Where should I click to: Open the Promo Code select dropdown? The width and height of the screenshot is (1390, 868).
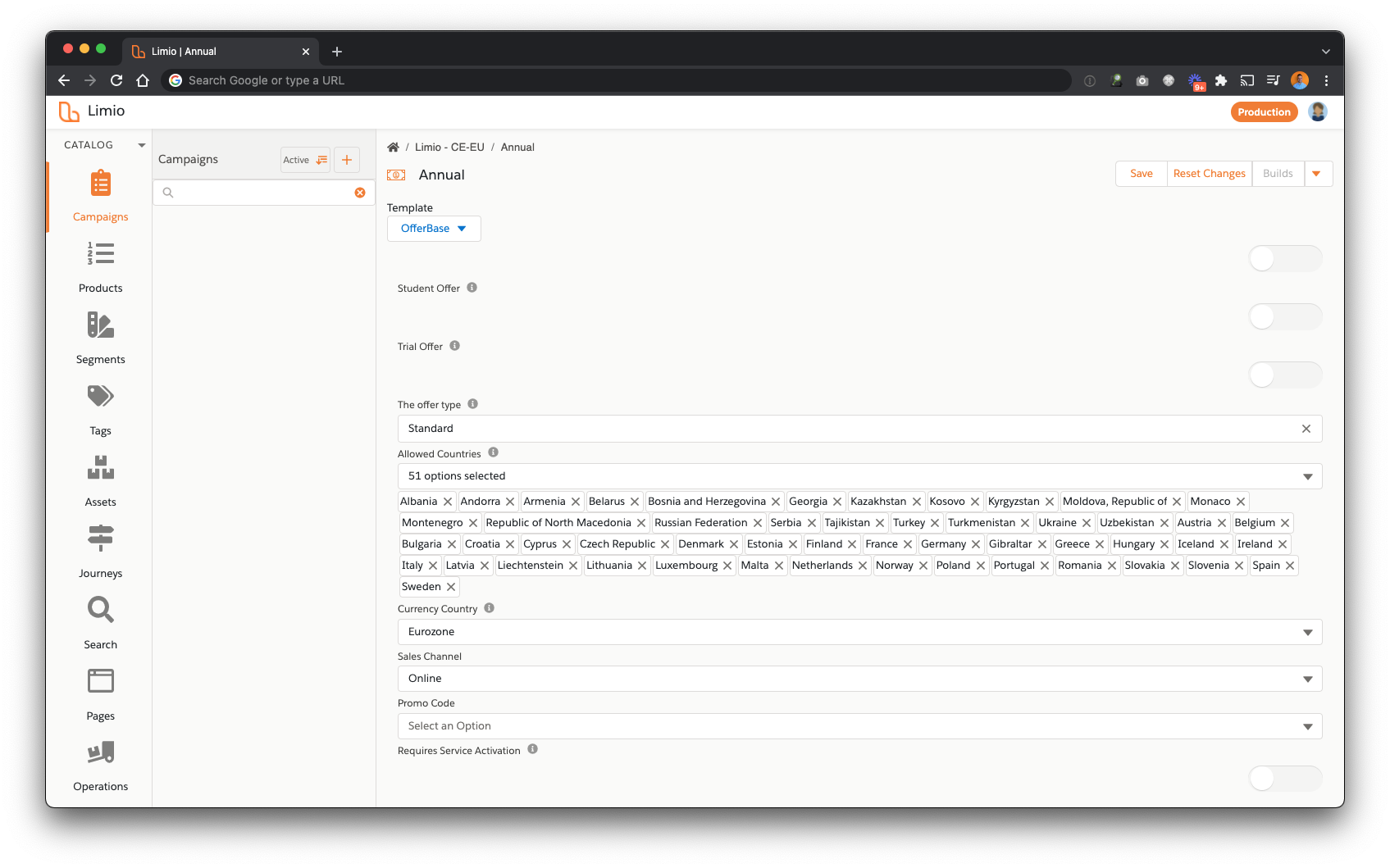pos(859,726)
